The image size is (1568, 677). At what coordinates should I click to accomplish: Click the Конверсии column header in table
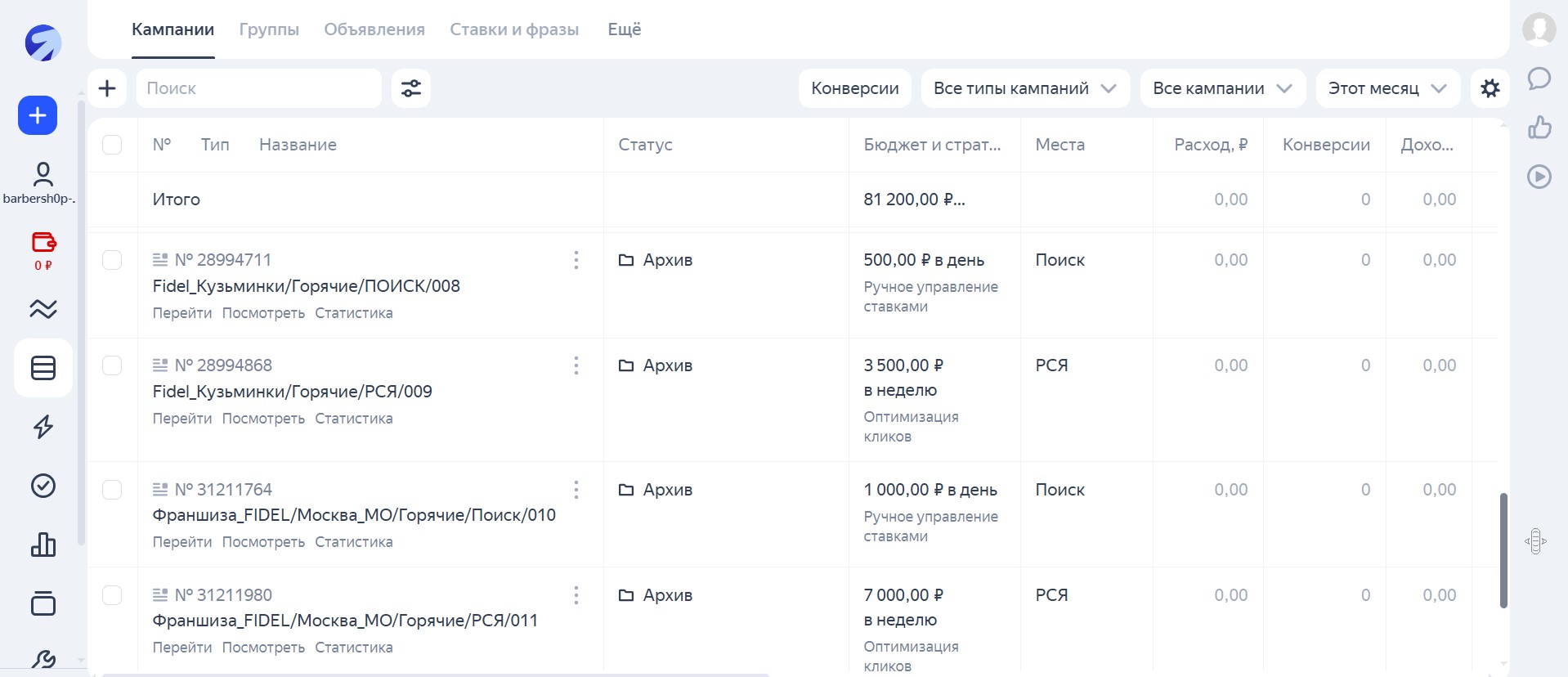click(x=1326, y=145)
